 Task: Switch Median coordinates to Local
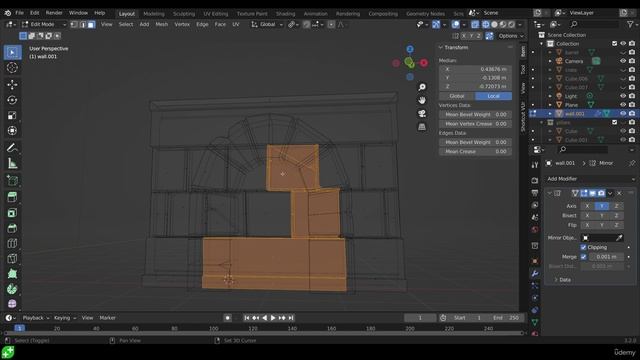click(x=493, y=96)
